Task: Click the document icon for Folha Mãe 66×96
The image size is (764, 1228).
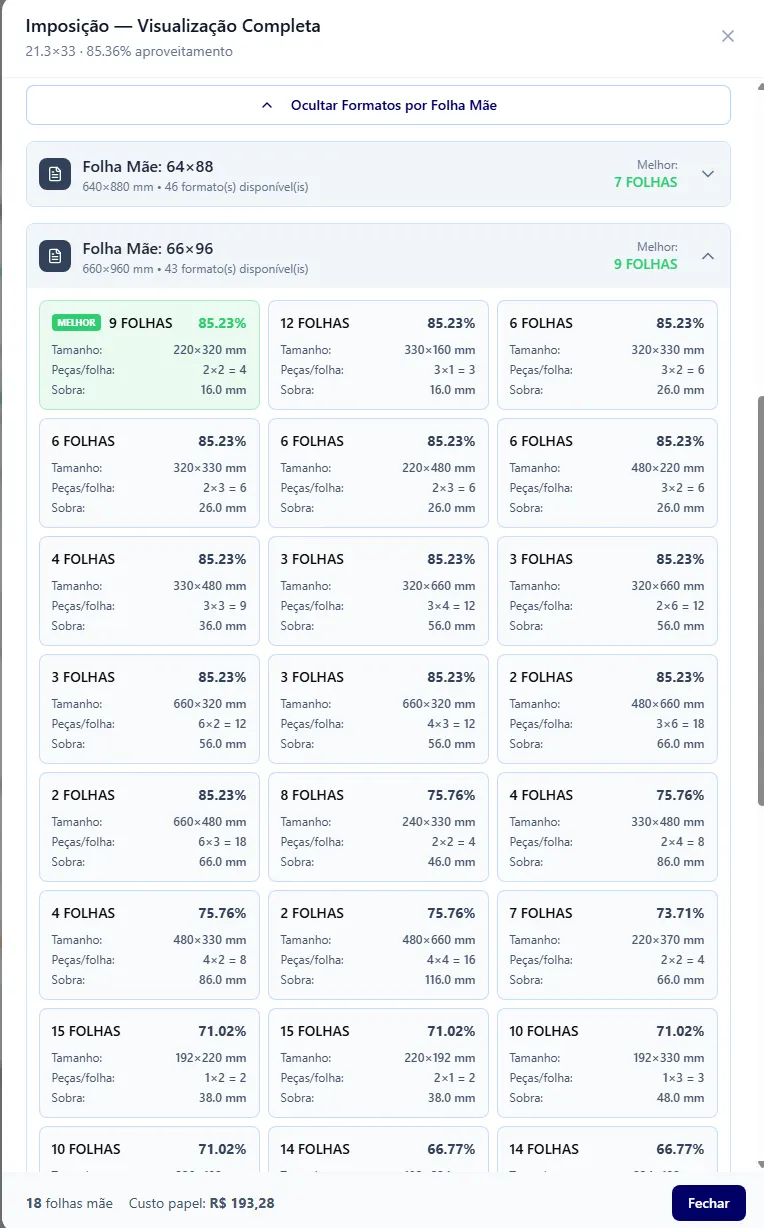Action: pyautogui.click(x=55, y=256)
